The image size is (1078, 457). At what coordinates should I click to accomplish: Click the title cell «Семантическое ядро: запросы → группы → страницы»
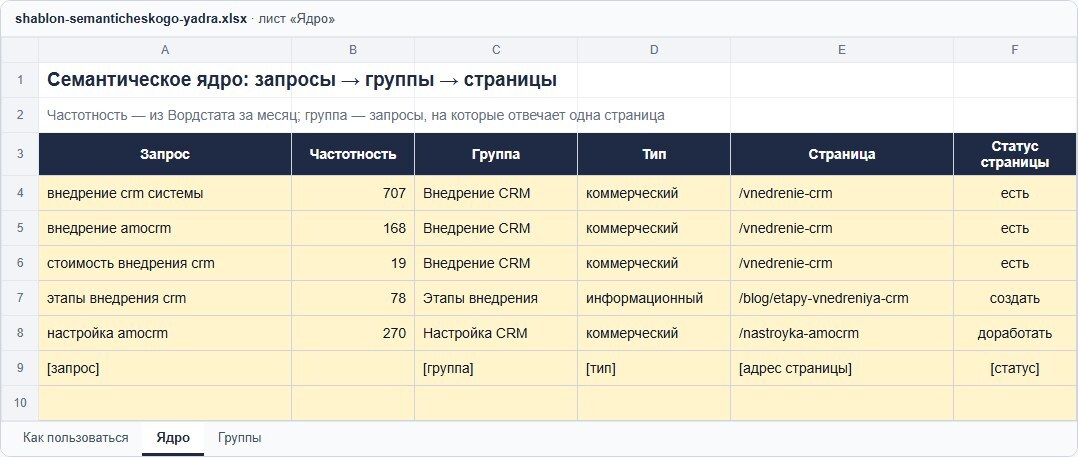[x=302, y=80]
